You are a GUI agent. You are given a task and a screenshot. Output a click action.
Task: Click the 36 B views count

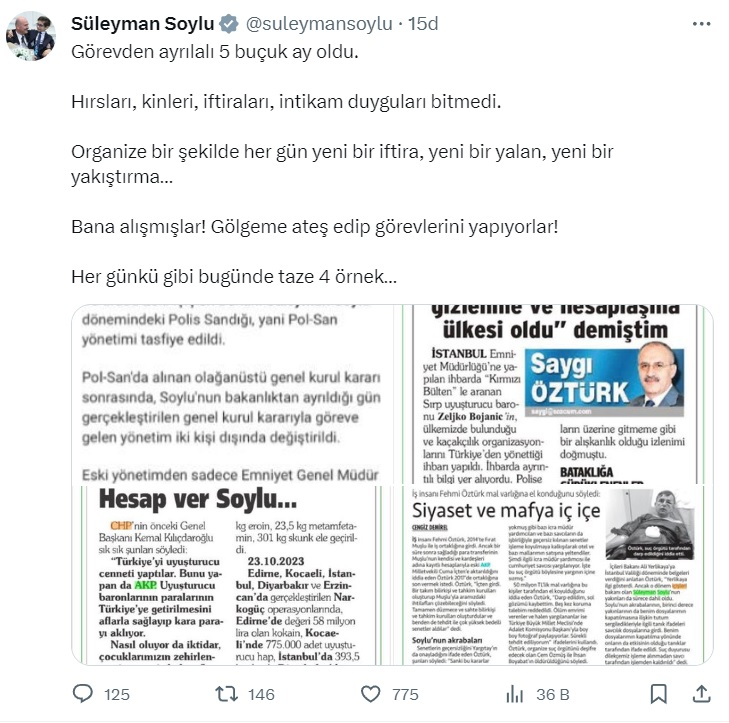[x=552, y=695]
